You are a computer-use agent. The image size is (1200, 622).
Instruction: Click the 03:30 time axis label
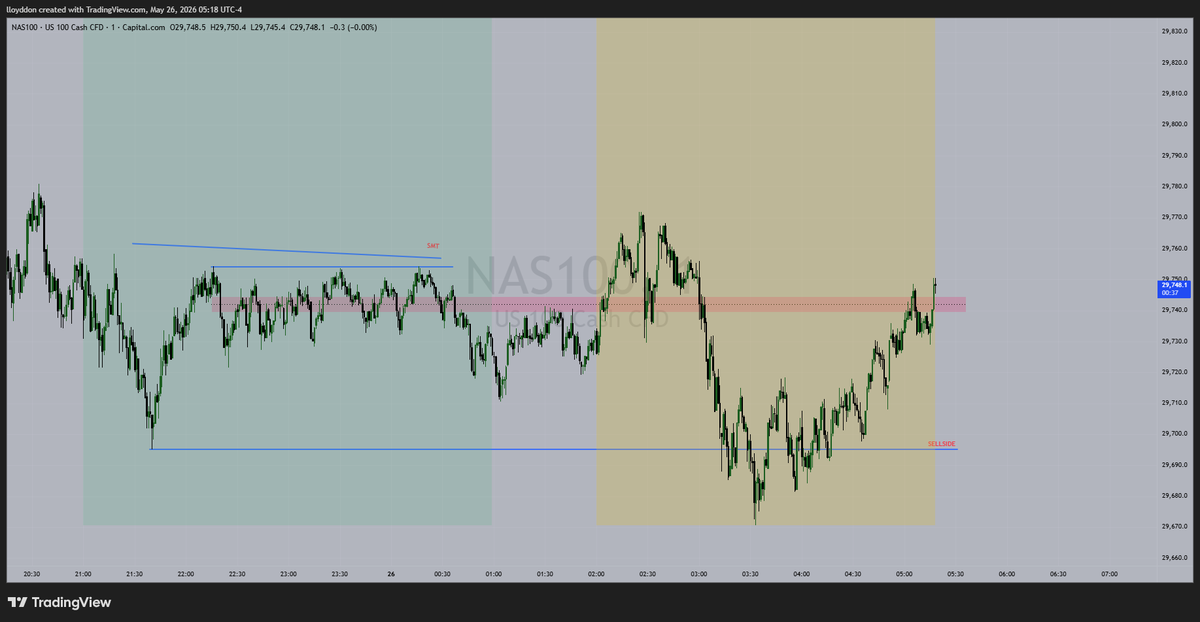pyautogui.click(x=750, y=574)
